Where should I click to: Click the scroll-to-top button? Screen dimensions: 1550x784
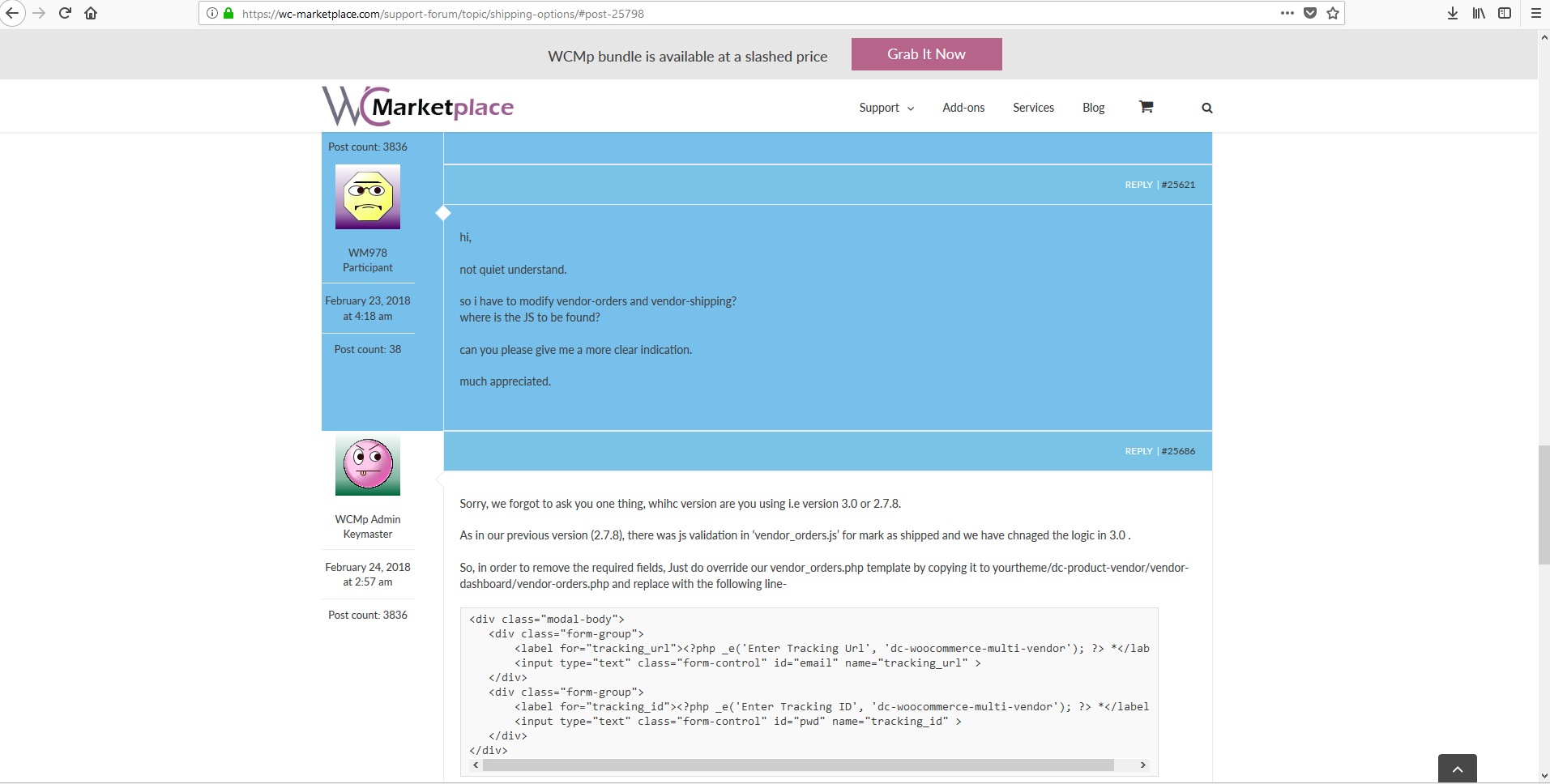(x=1458, y=768)
